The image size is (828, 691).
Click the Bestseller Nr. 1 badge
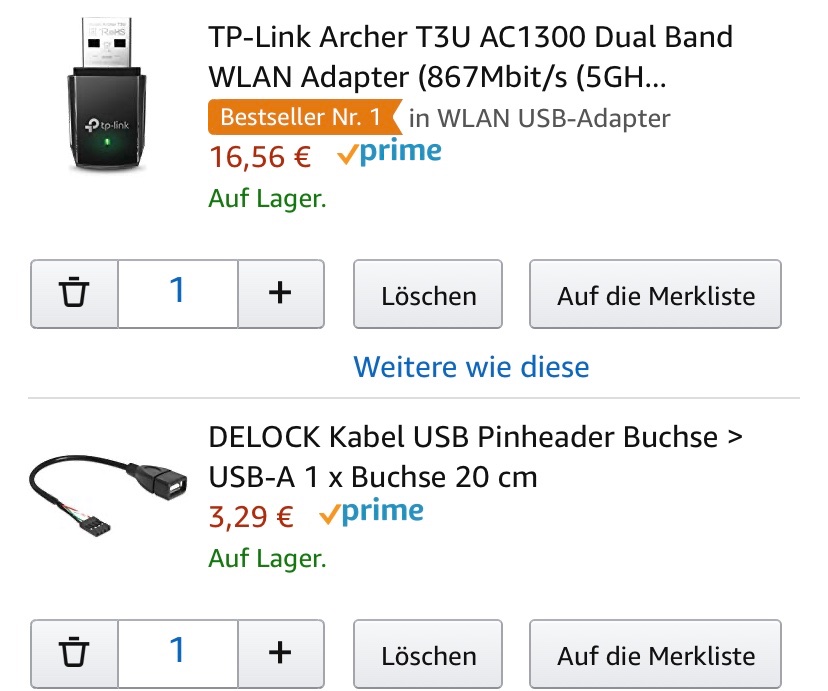301,117
